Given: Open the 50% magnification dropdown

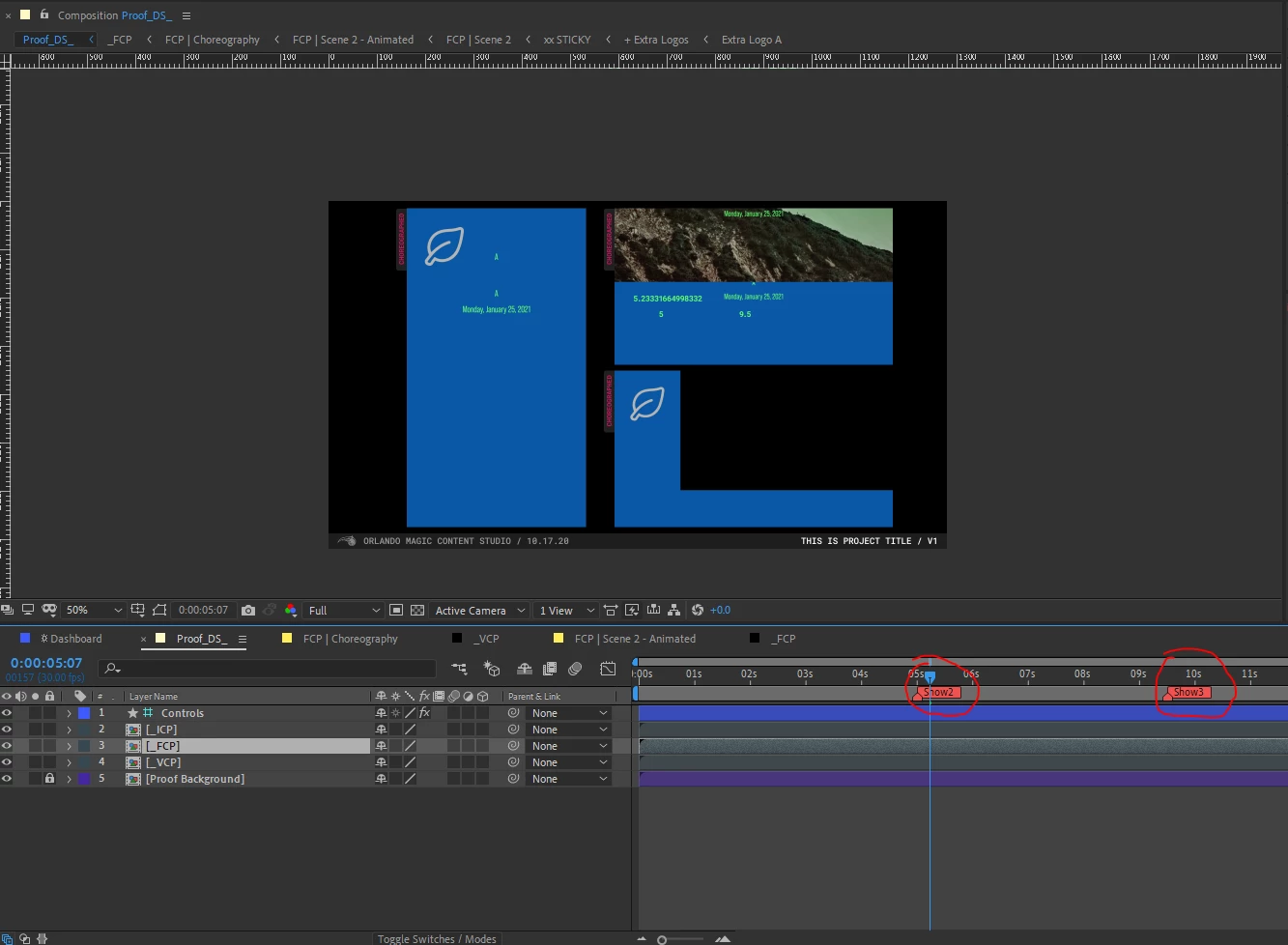Looking at the screenshot, I should [x=94, y=611].
